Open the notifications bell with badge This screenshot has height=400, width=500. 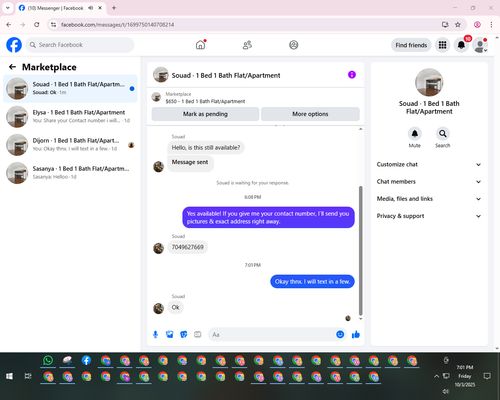[x=461, y=45]
